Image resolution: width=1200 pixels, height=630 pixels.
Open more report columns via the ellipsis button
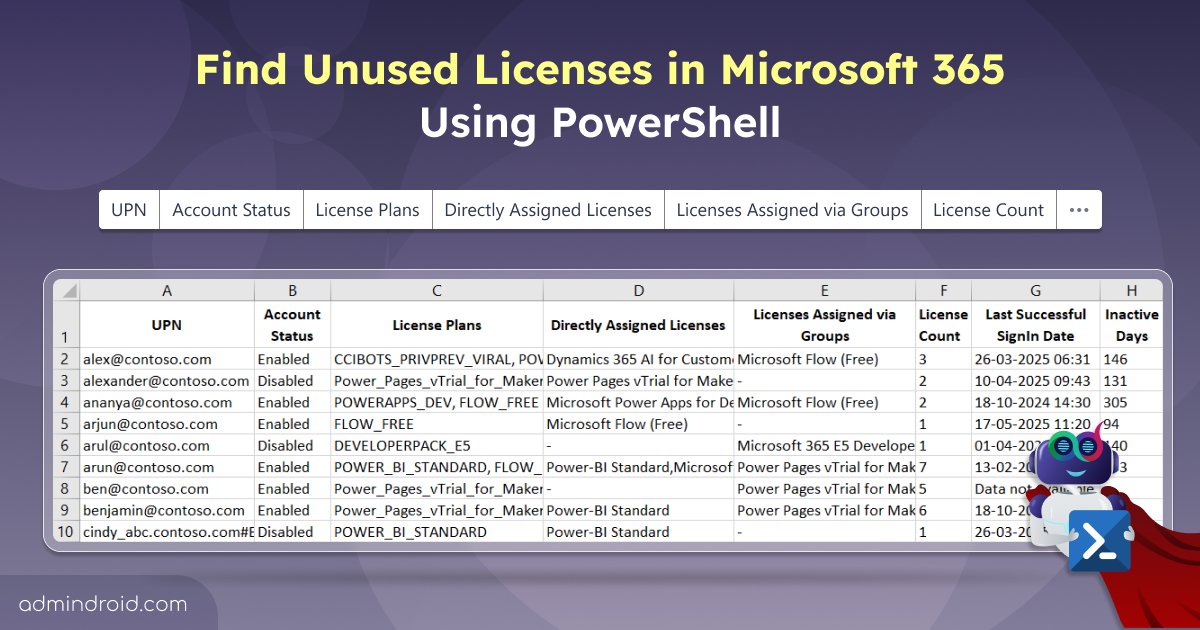tap(1079, 209)
